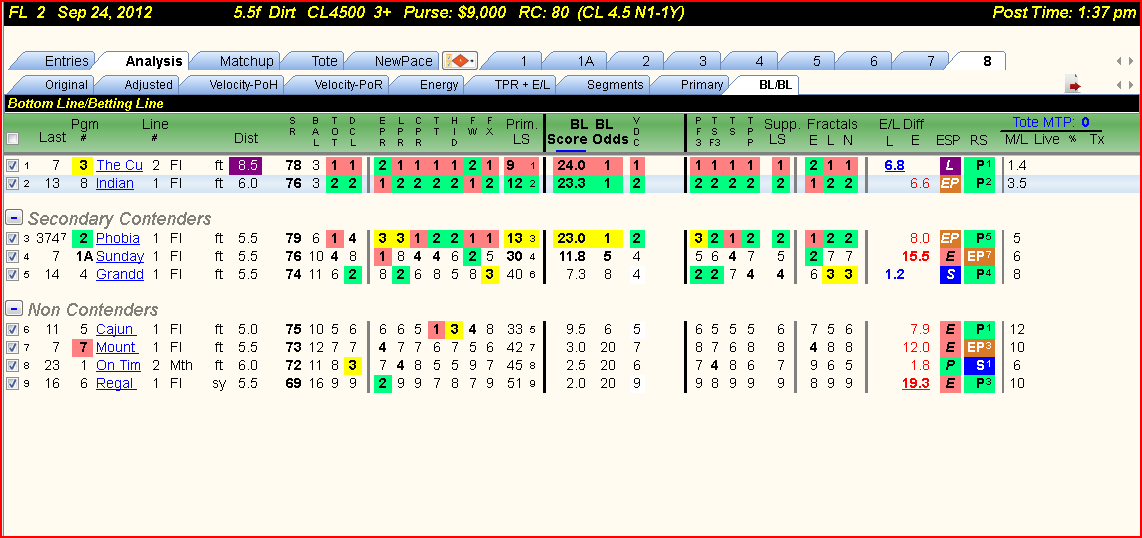
Task: Open the lightning diamond icon dropdown
Action: click(459, 61)
